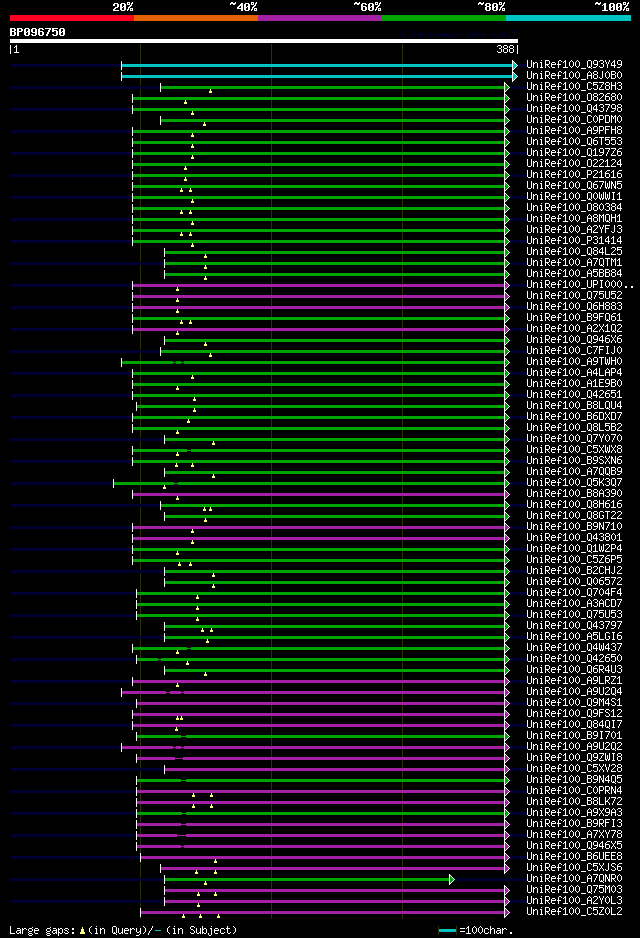This screenshot has width=640, height=938.
Task: Click the orange ~40% identity legend segment
Action: (196, 18)
